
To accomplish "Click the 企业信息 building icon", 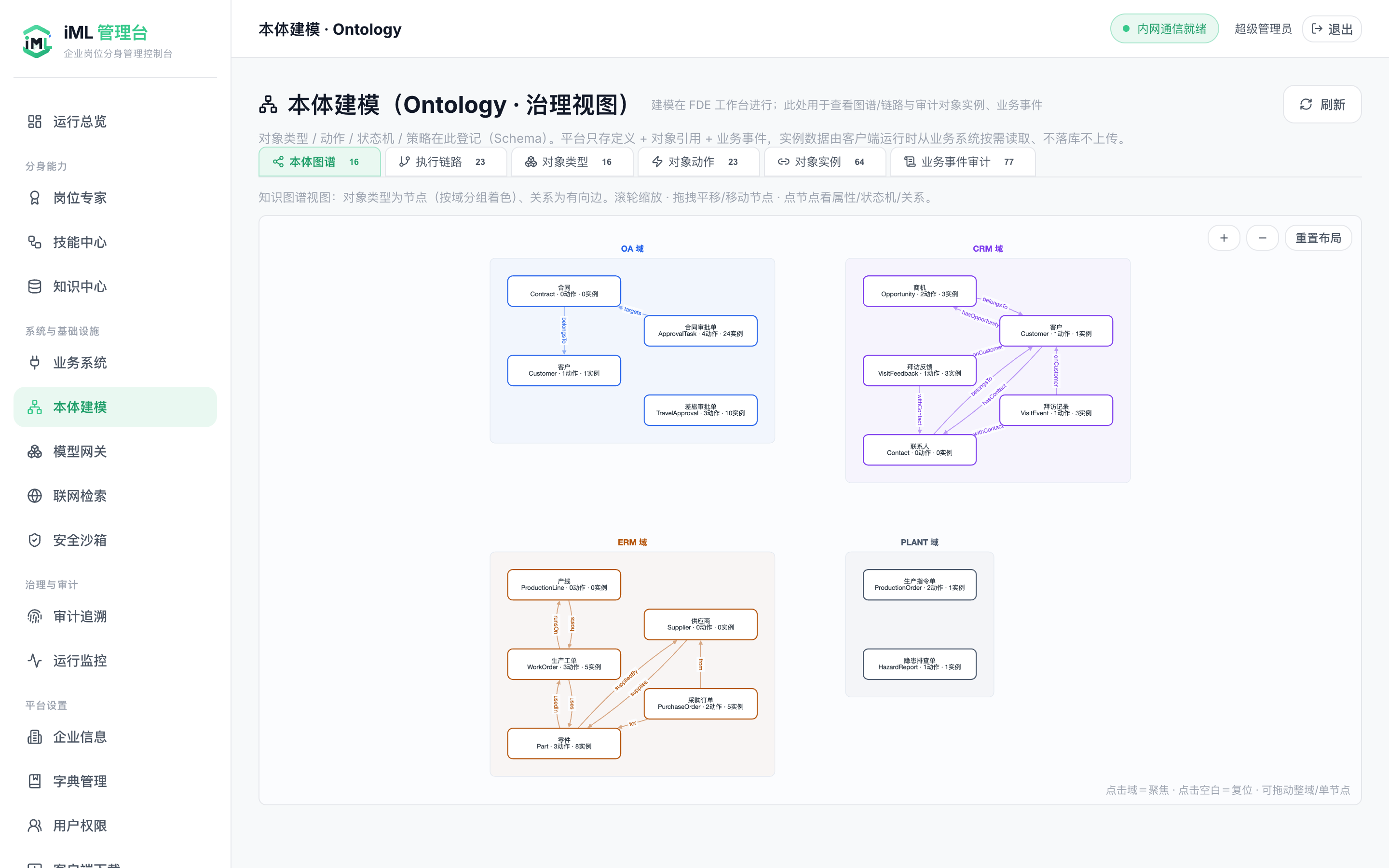I will click(x=34, y=737).
